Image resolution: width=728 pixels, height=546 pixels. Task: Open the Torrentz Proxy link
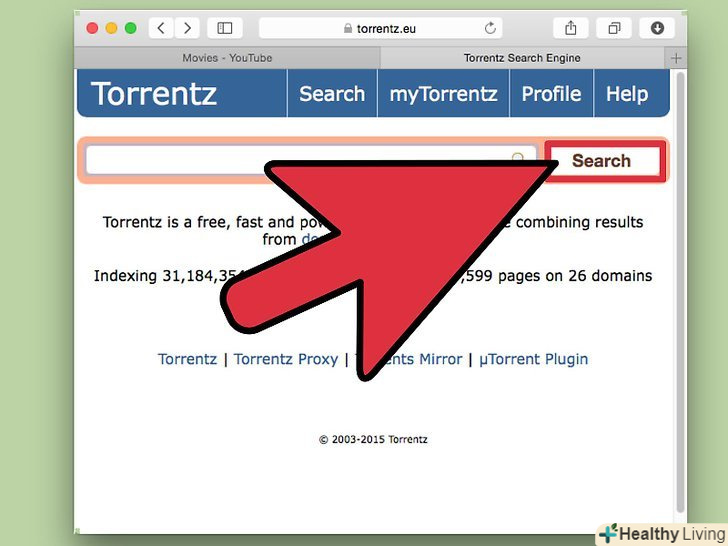pyautogui.click(x=286, y=359)
